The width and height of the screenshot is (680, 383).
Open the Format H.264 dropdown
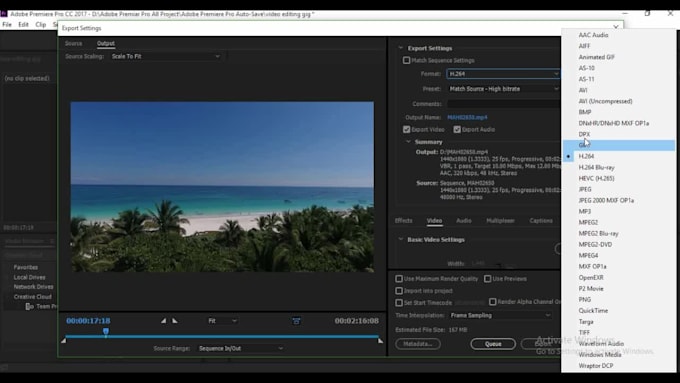tap(503, 74)
